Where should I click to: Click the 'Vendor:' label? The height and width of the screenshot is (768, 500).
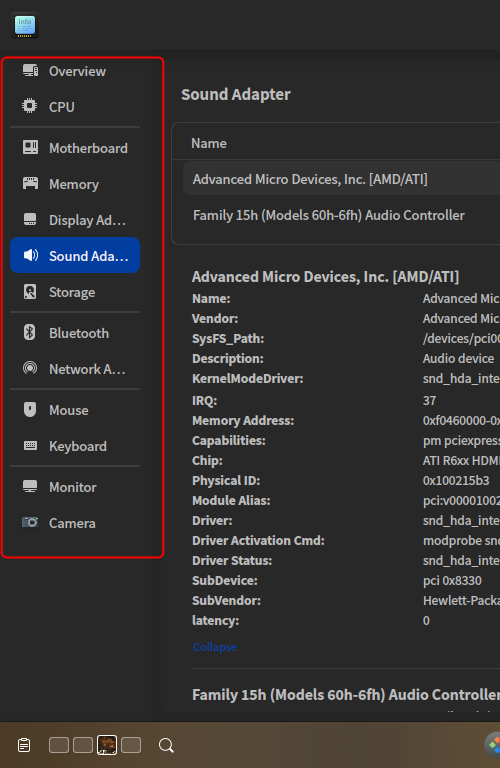tap(215, 318)
